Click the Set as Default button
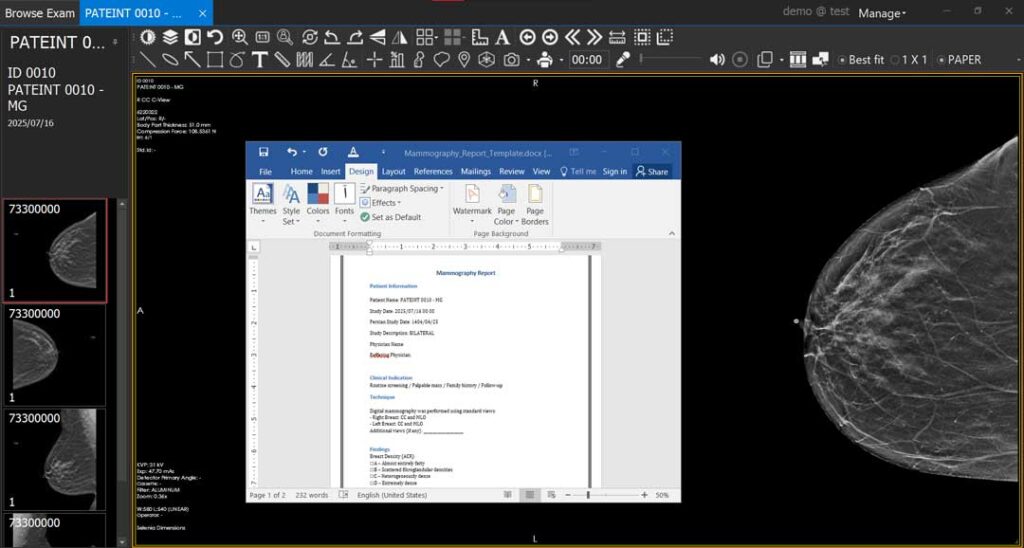This screenshot has height=548, width=1024. (391, 217)
